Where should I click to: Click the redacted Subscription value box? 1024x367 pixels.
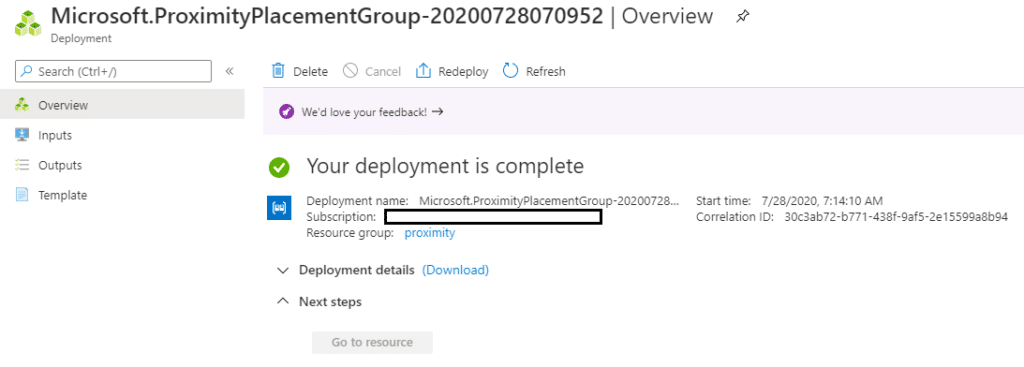point(493,217)
